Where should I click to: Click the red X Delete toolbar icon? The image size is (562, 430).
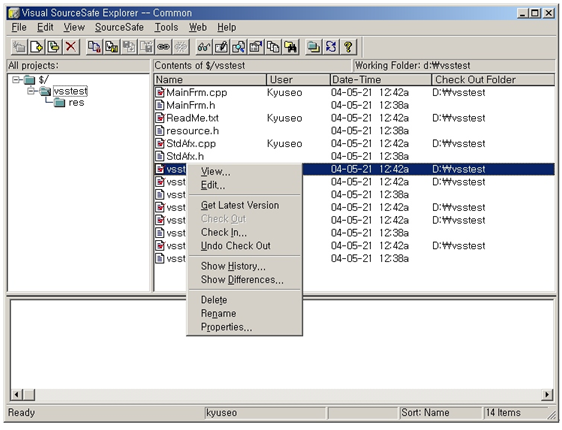click(x=71, y=47)
